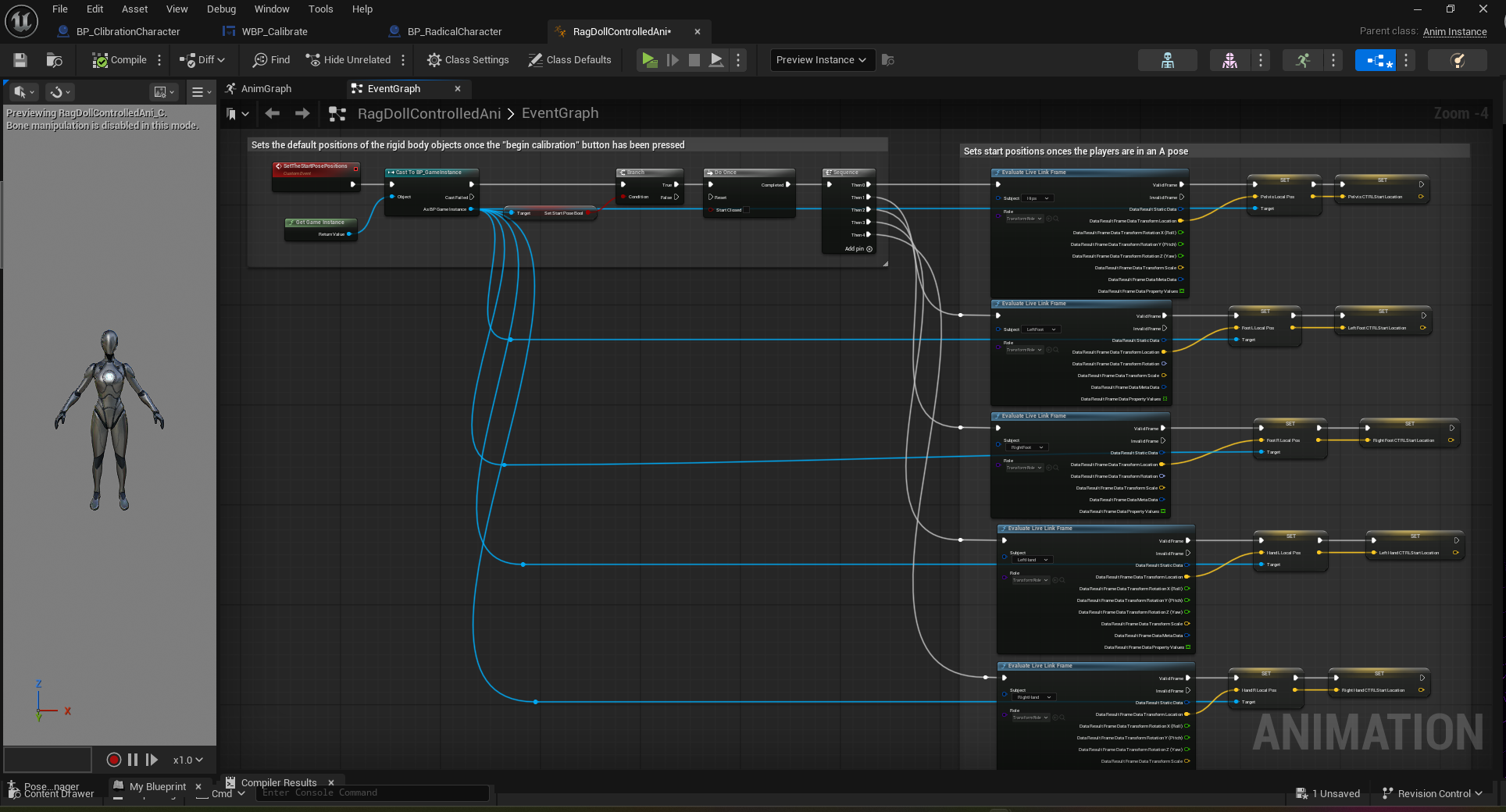Click the Stop simulation button

click(x=694, y=60)
